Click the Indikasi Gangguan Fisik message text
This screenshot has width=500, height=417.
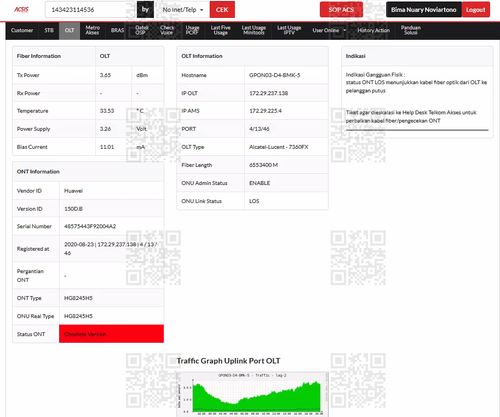pos(416,82)
